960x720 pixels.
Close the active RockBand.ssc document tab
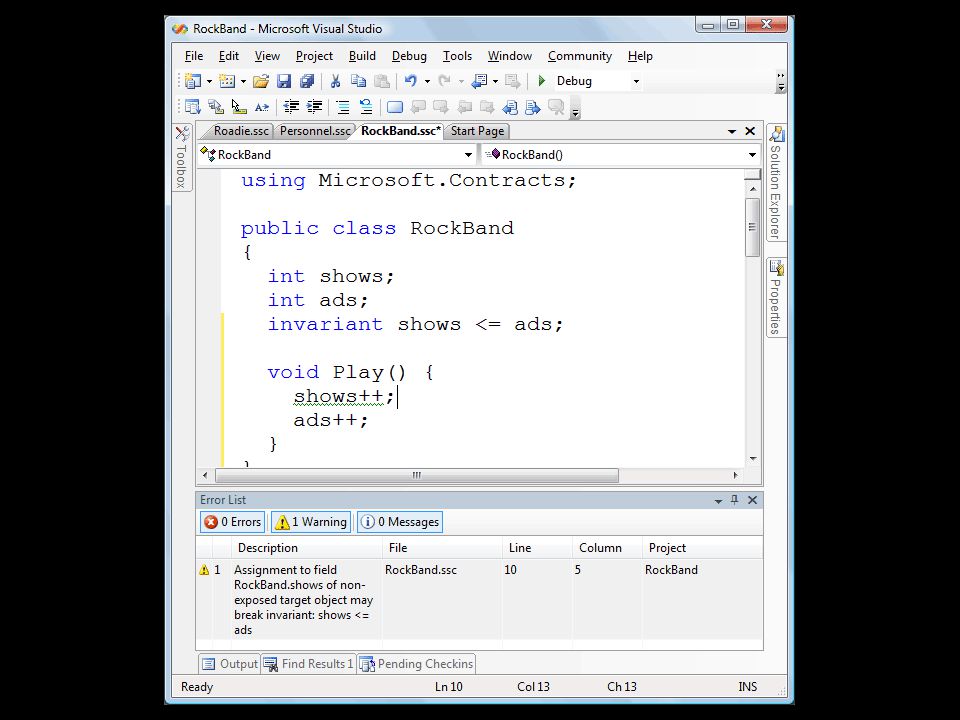[x=750, y=131]
